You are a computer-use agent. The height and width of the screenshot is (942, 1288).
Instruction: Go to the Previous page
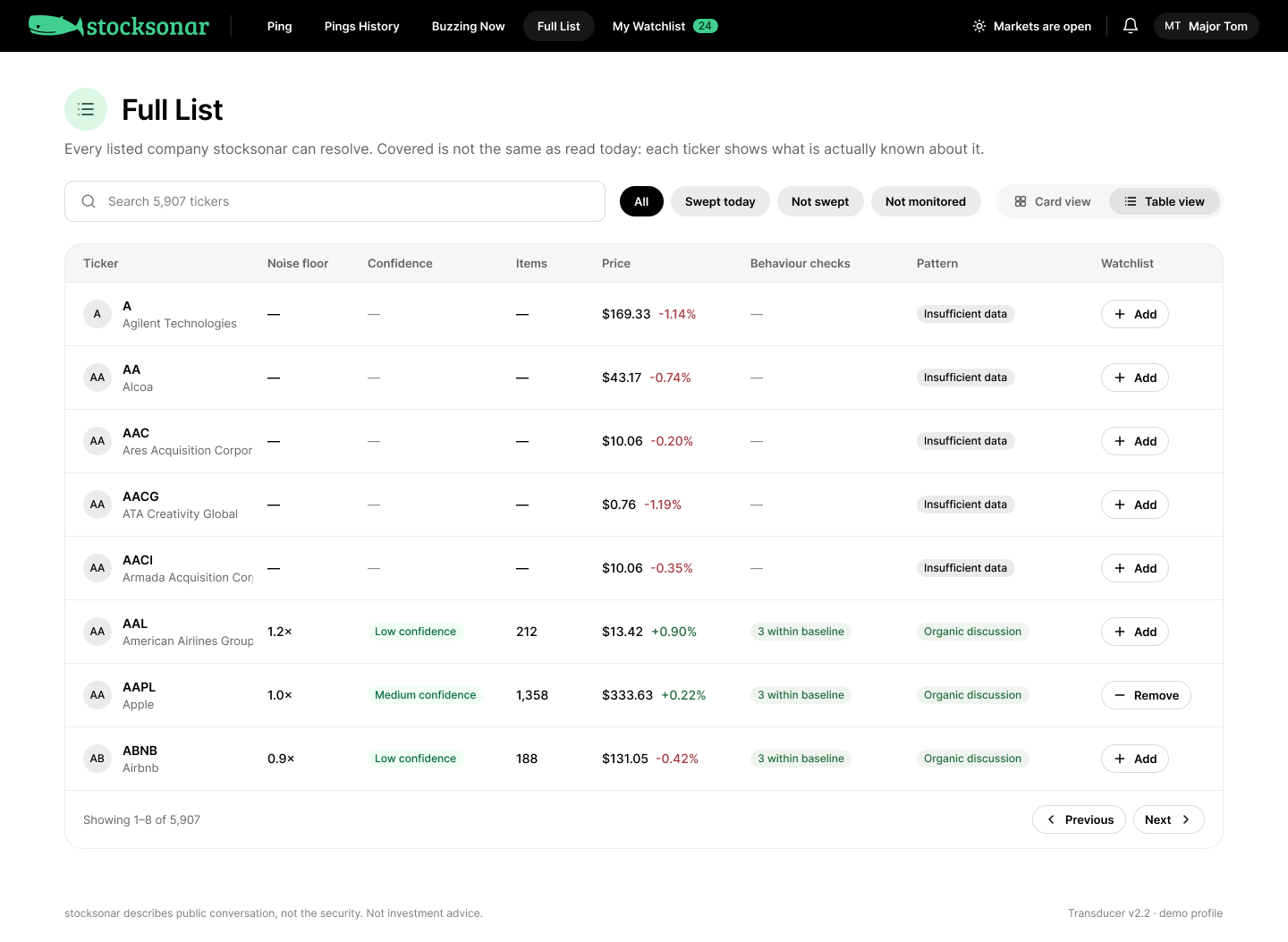(1079, 819)
